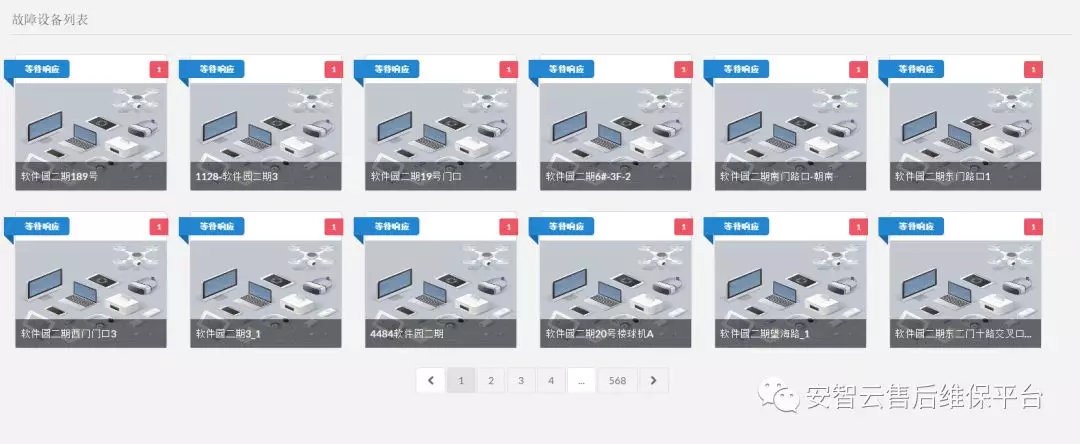Jump to page 3
The image size is (1080, 444).
[521, 380]
